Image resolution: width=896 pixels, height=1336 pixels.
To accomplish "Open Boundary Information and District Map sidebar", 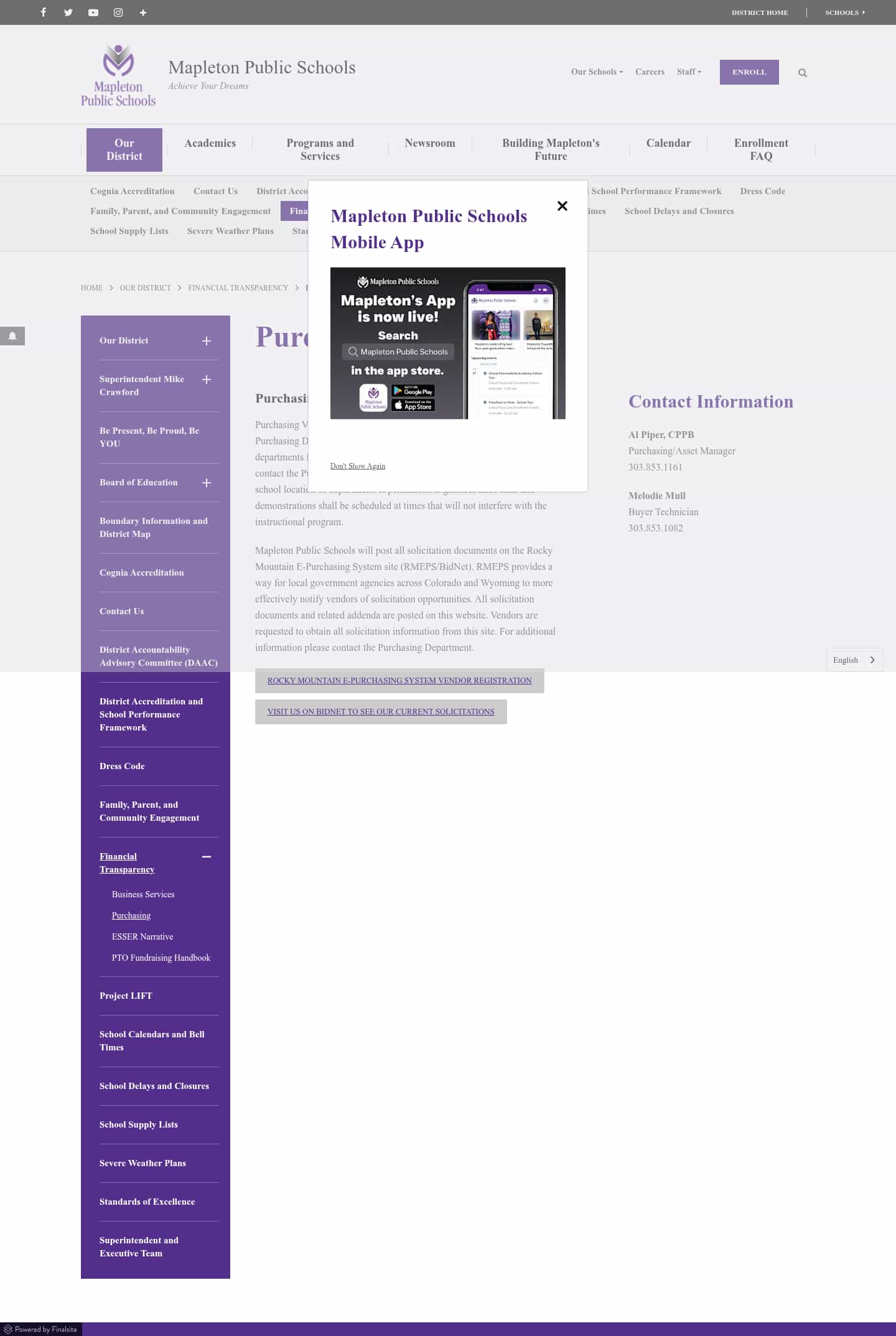I will [x=154, y=528].
